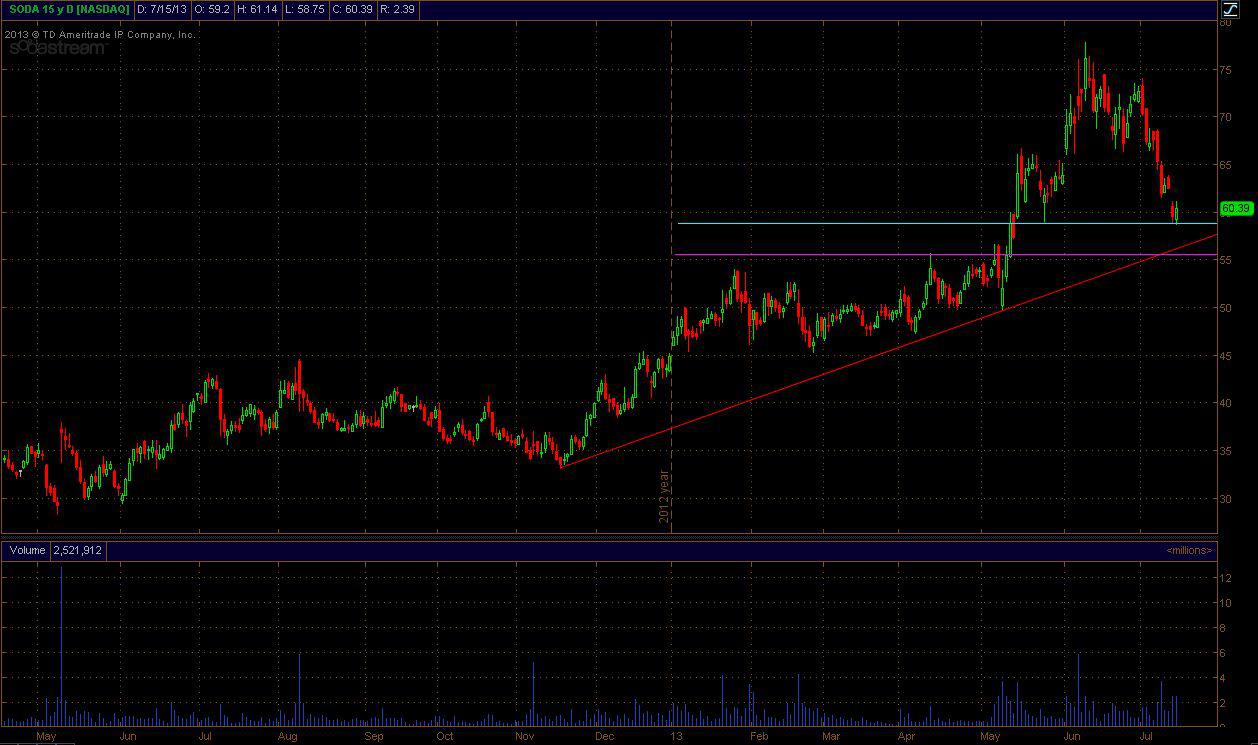Click the tallest volume spike bar in May

(x=62, y=640)
